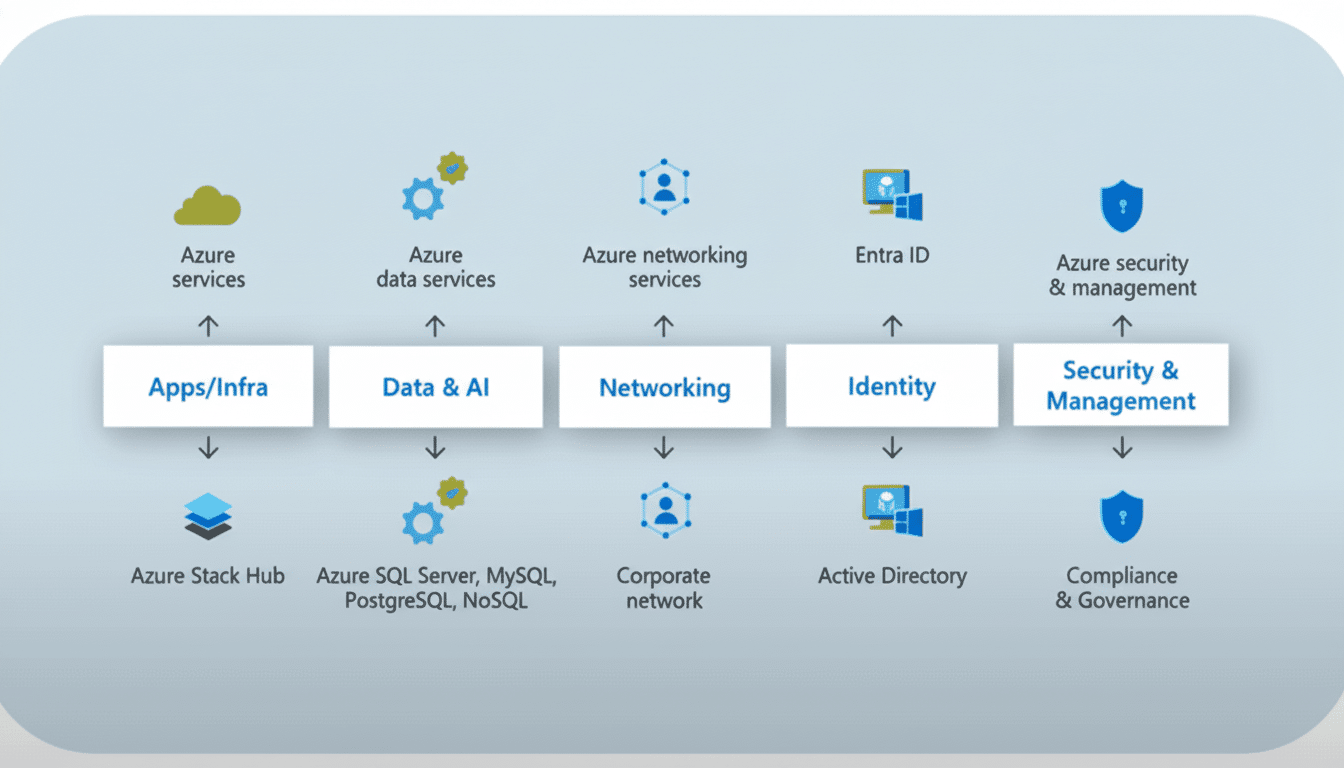1344x768 pixels.
Task: Click the Identity box
Action: pyautogui.click(x=891, y=386)
